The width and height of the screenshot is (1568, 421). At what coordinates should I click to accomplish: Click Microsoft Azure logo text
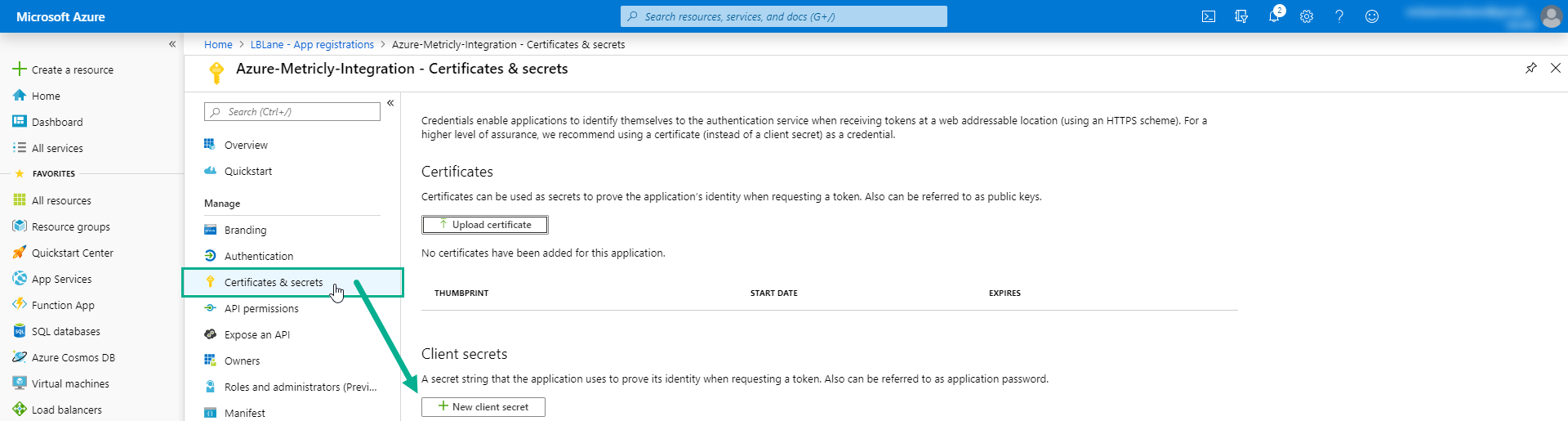coord(60,16)
